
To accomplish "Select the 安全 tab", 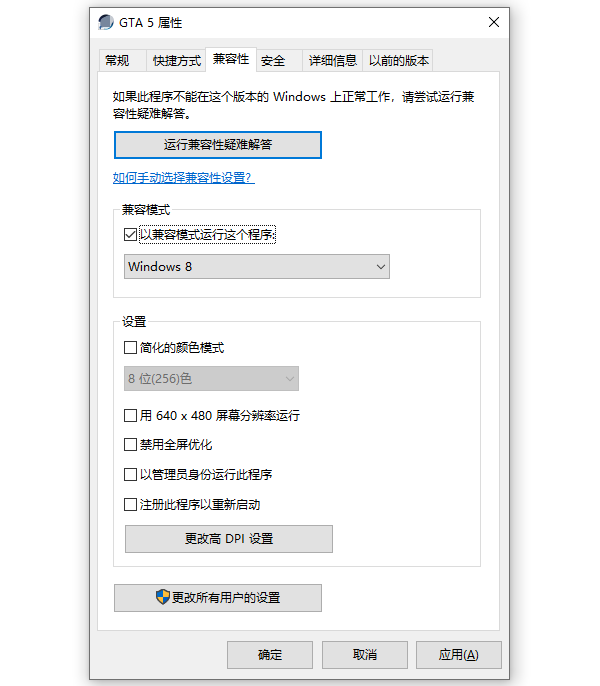I will [273, 61].
